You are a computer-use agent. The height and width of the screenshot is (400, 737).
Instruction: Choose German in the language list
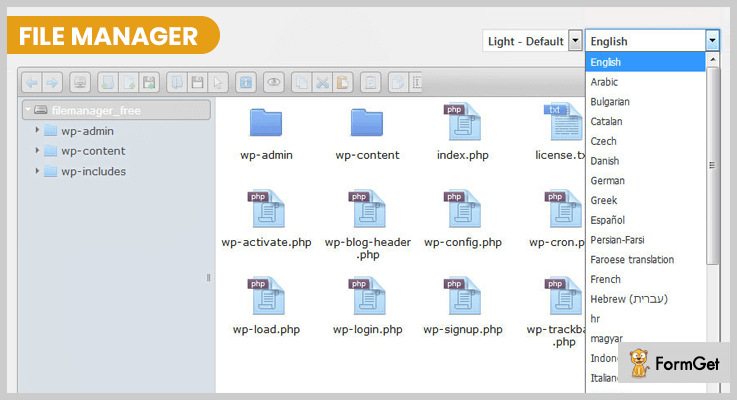[645, 180]
